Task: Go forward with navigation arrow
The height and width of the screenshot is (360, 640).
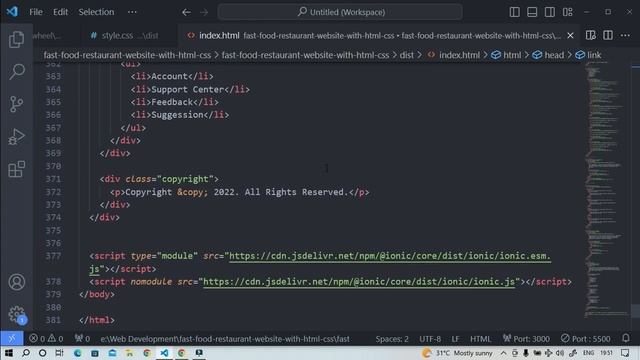Action: [204, 12]
